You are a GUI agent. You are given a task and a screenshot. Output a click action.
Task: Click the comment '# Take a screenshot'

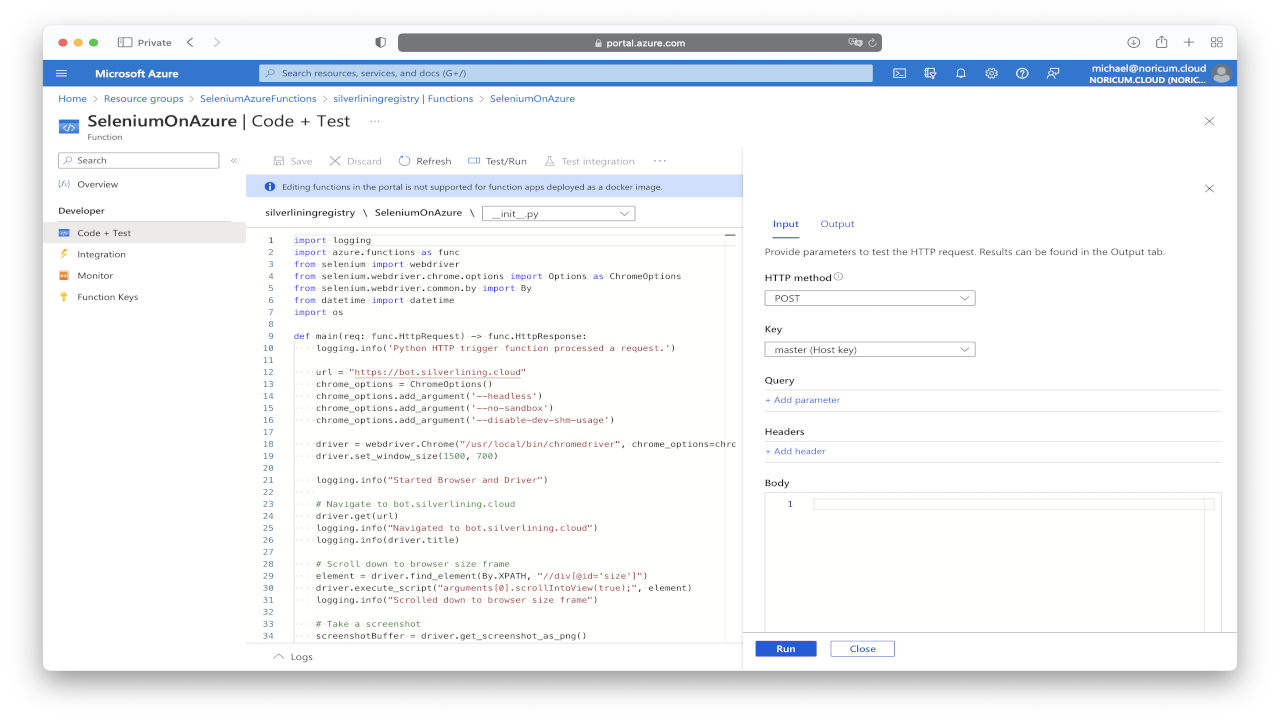click(368, 624)
